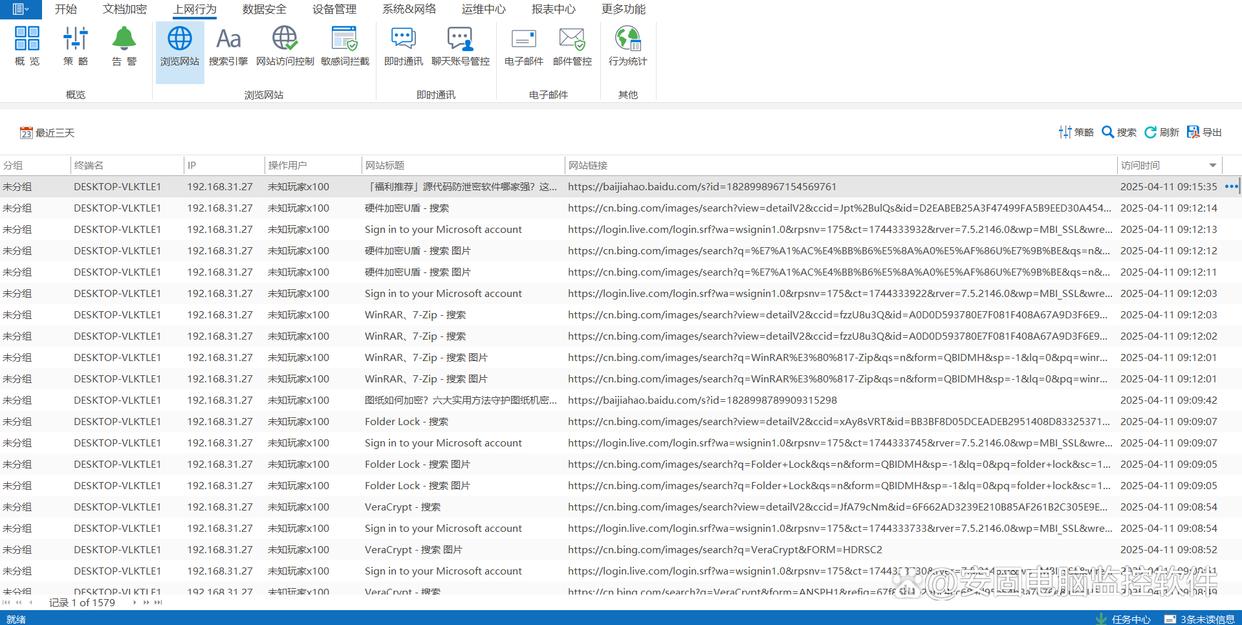Click the 访问时间 column sort arrow
Viewport: 1242px width, 625px height.
click(x=1213, y=166)
